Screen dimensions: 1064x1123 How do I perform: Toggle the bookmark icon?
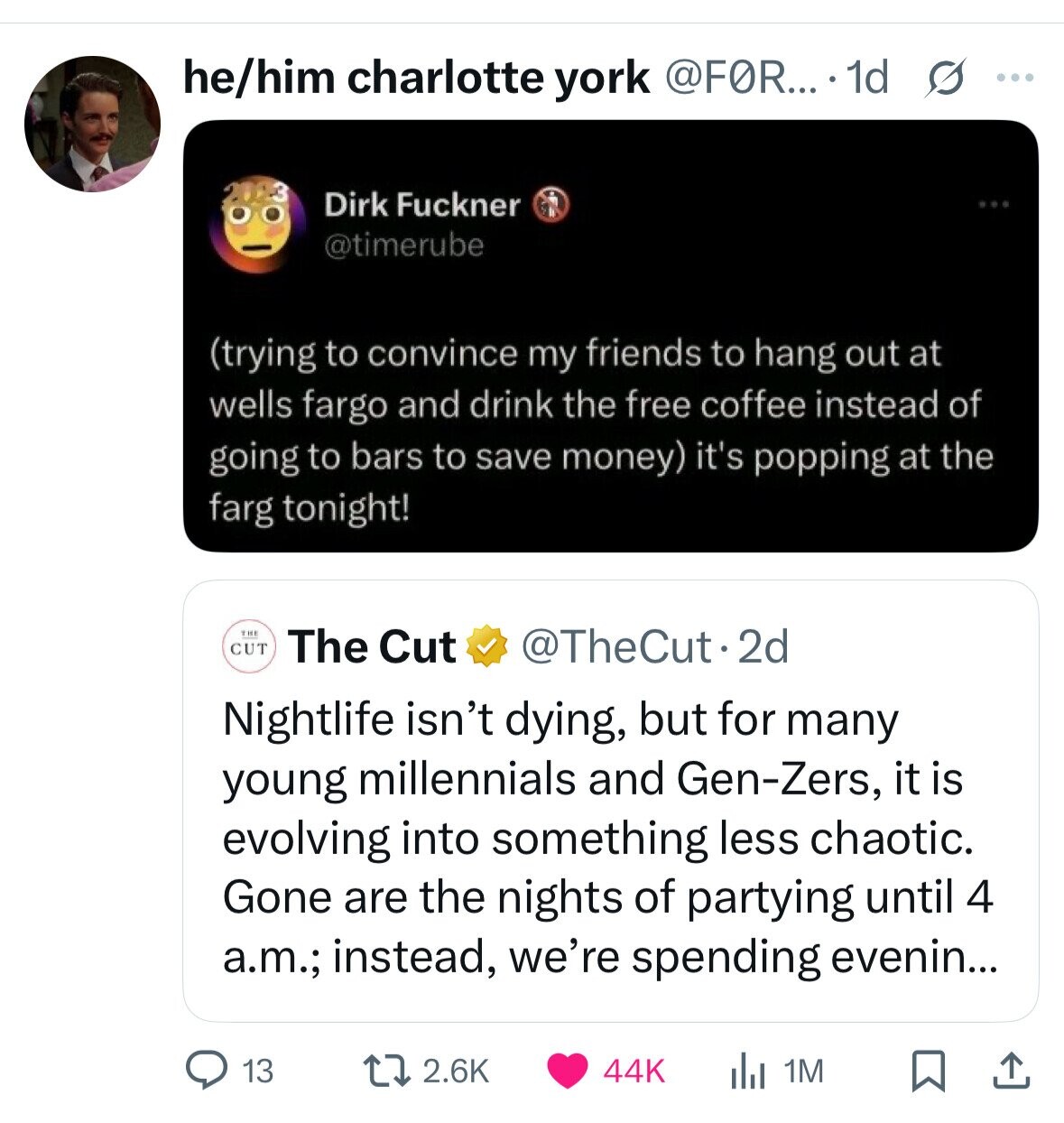[x=931, y=1072]
